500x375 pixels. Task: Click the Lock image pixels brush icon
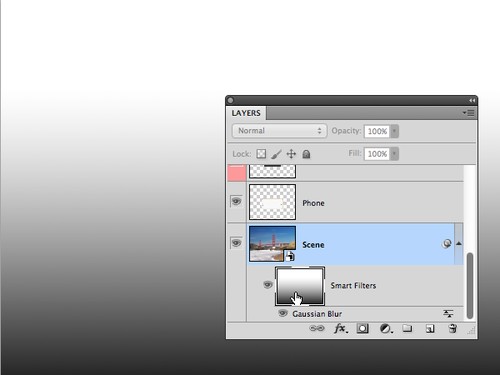coord(276,154)
